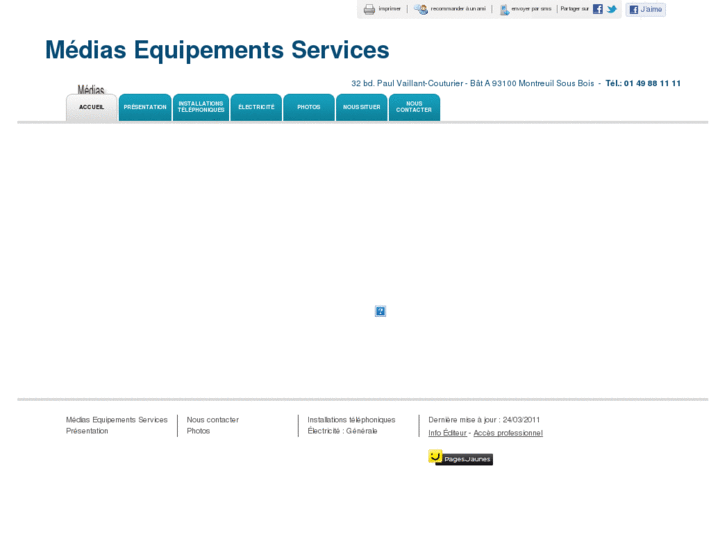Click footer Médias Equipements Services link
The width and height of the screenshot is (727, 545).
(116, 420)
